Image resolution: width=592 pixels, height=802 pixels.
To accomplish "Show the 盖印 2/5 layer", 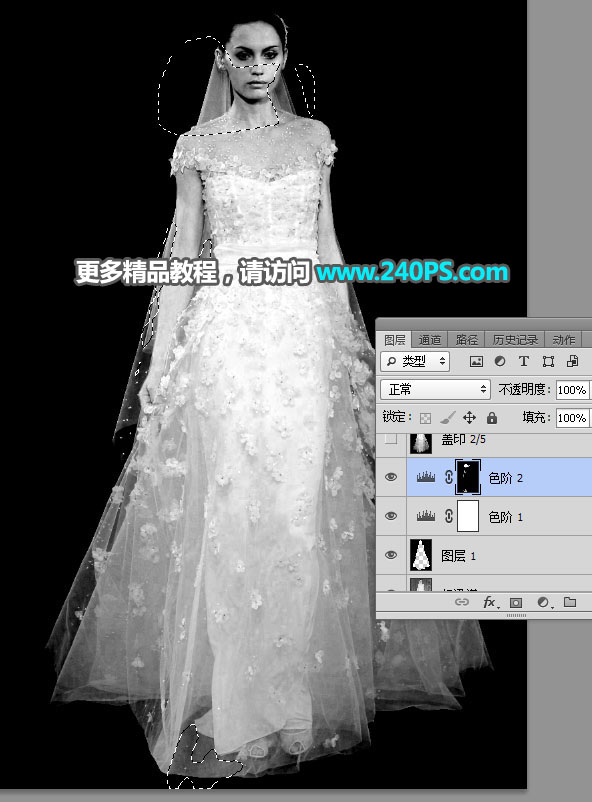I will (391, 439).
